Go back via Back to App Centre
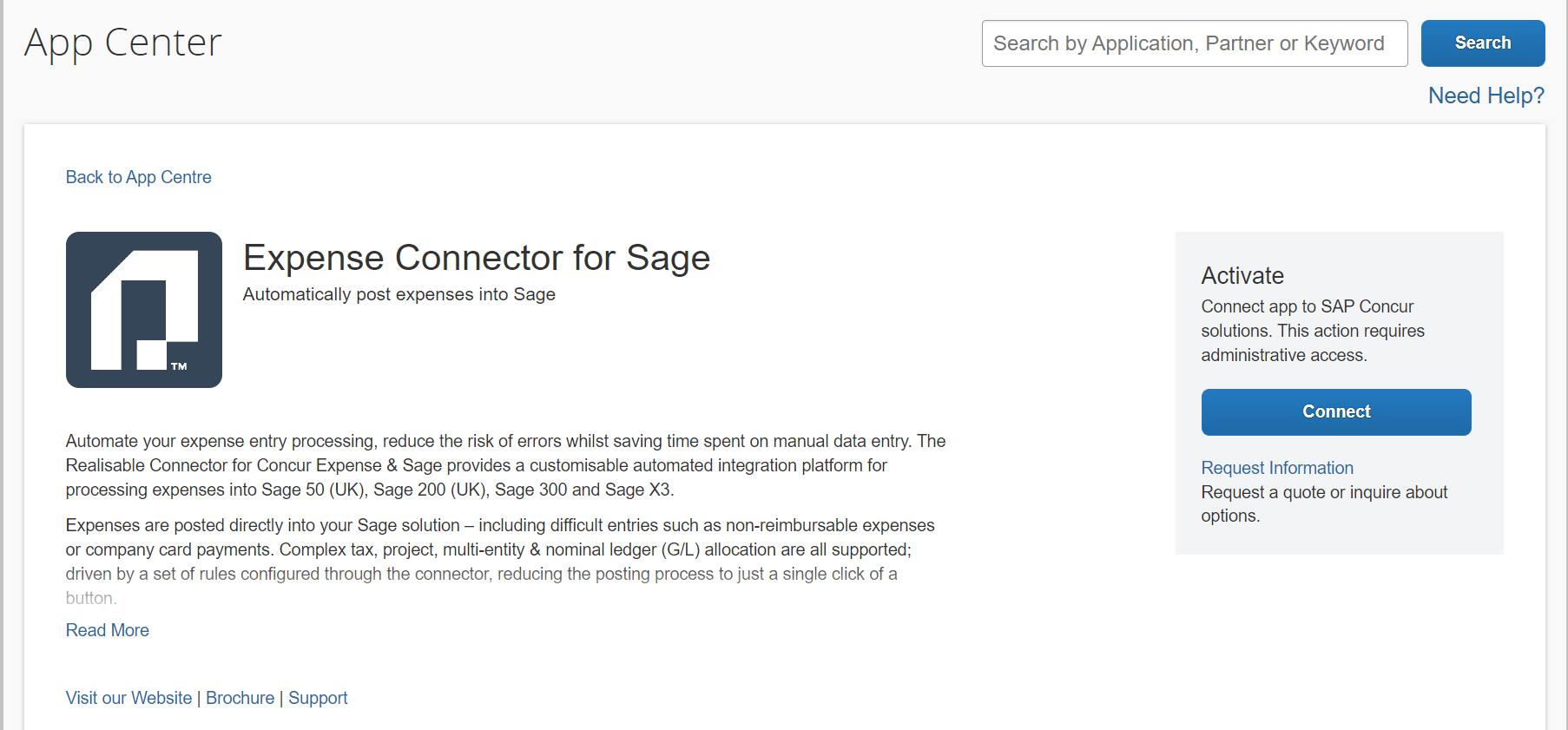The height and width of the screenshot is (730, 1568). pyautogui.click(x=139, y=177)
